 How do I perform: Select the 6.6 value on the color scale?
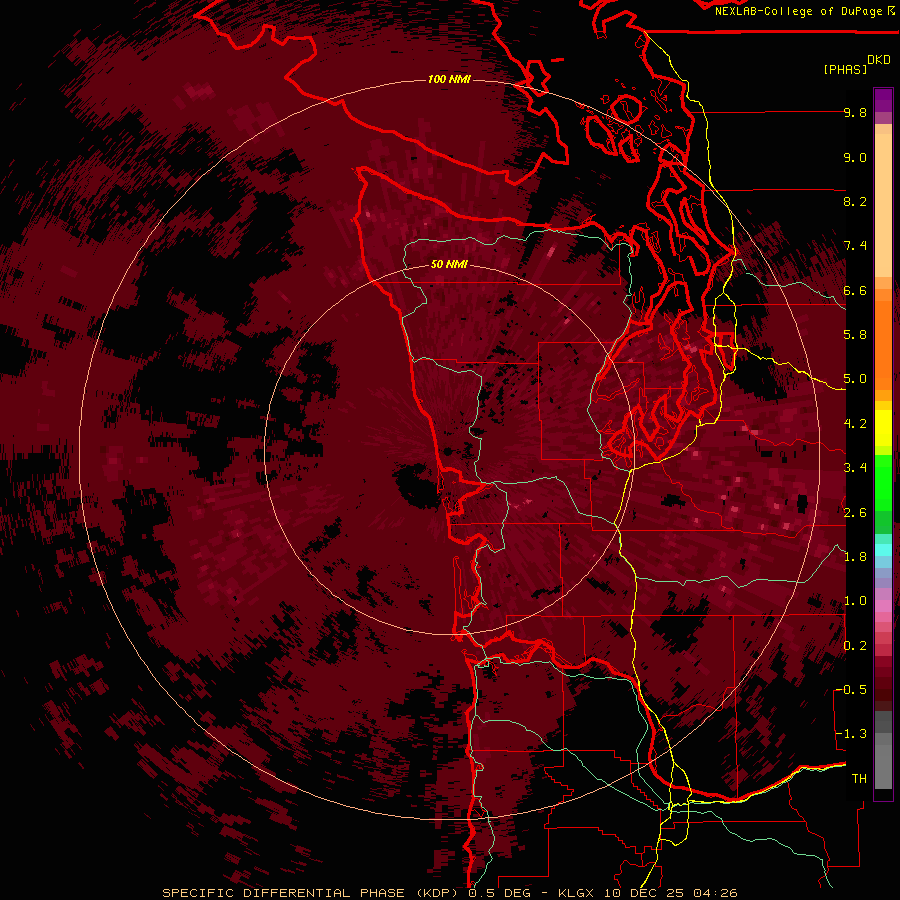[x=855, y=290]
